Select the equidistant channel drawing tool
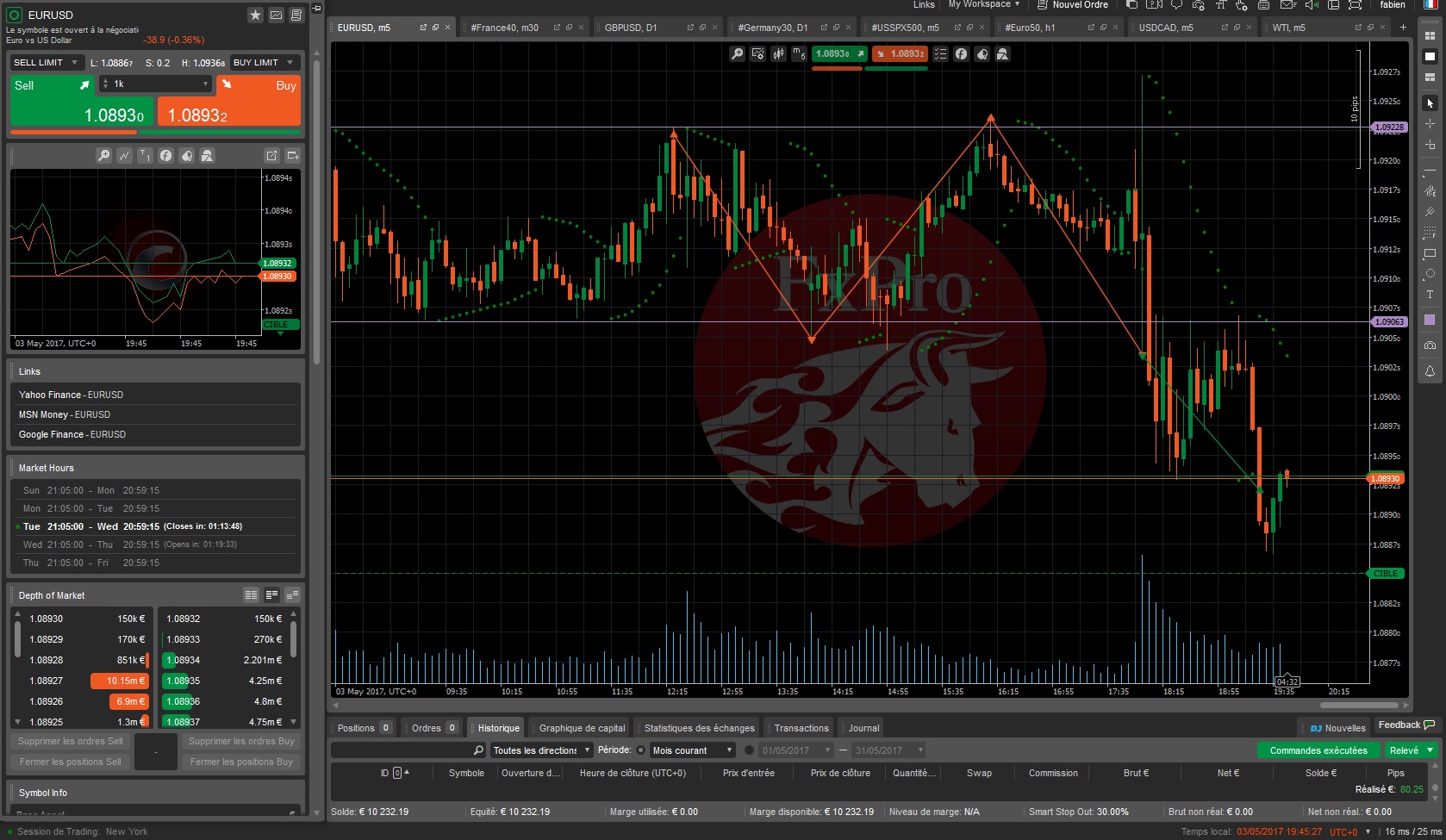1446x840 pixels. pos(1430,191)
